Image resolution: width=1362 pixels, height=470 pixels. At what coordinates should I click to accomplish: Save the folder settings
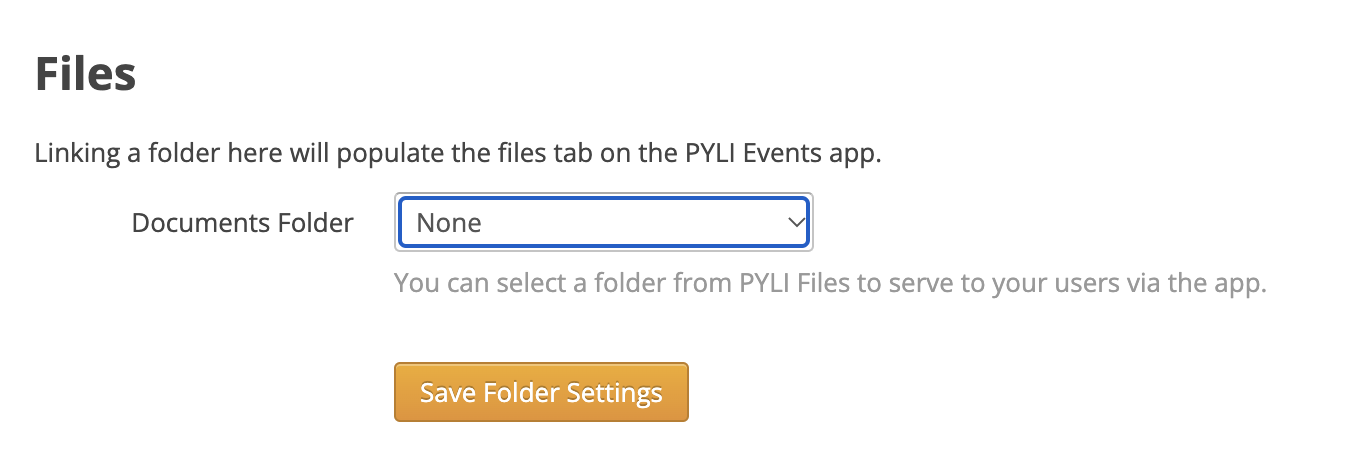[541, 392]
